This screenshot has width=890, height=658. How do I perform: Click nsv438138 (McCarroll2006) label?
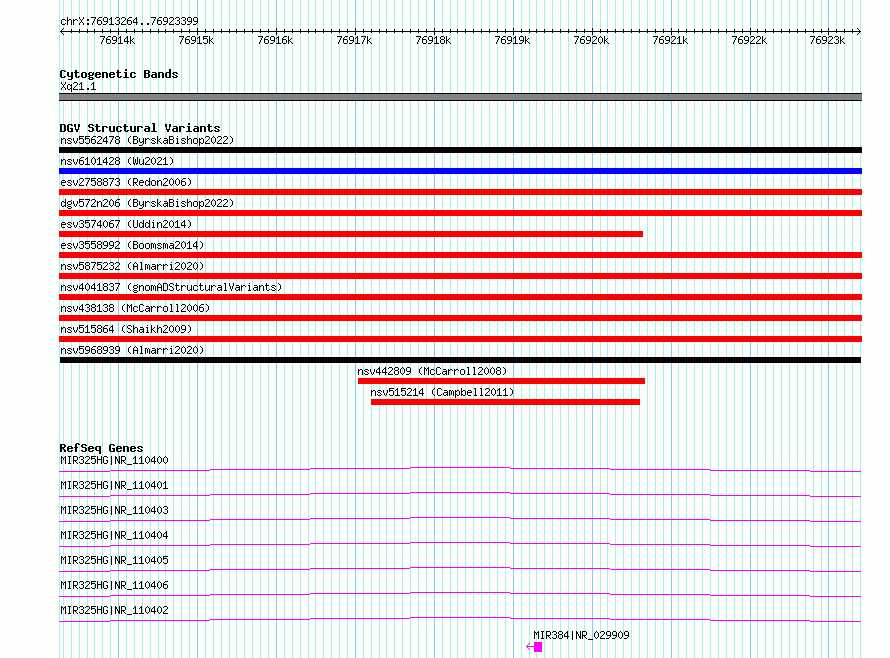pos(135,308)
